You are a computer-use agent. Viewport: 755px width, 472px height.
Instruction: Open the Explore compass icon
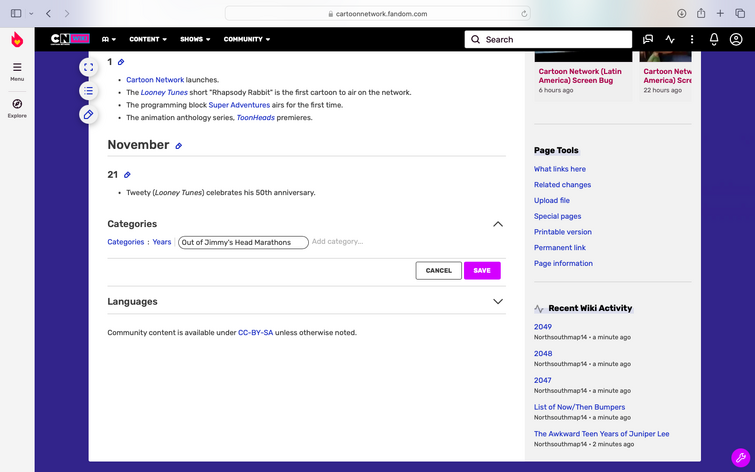[17, 104]
